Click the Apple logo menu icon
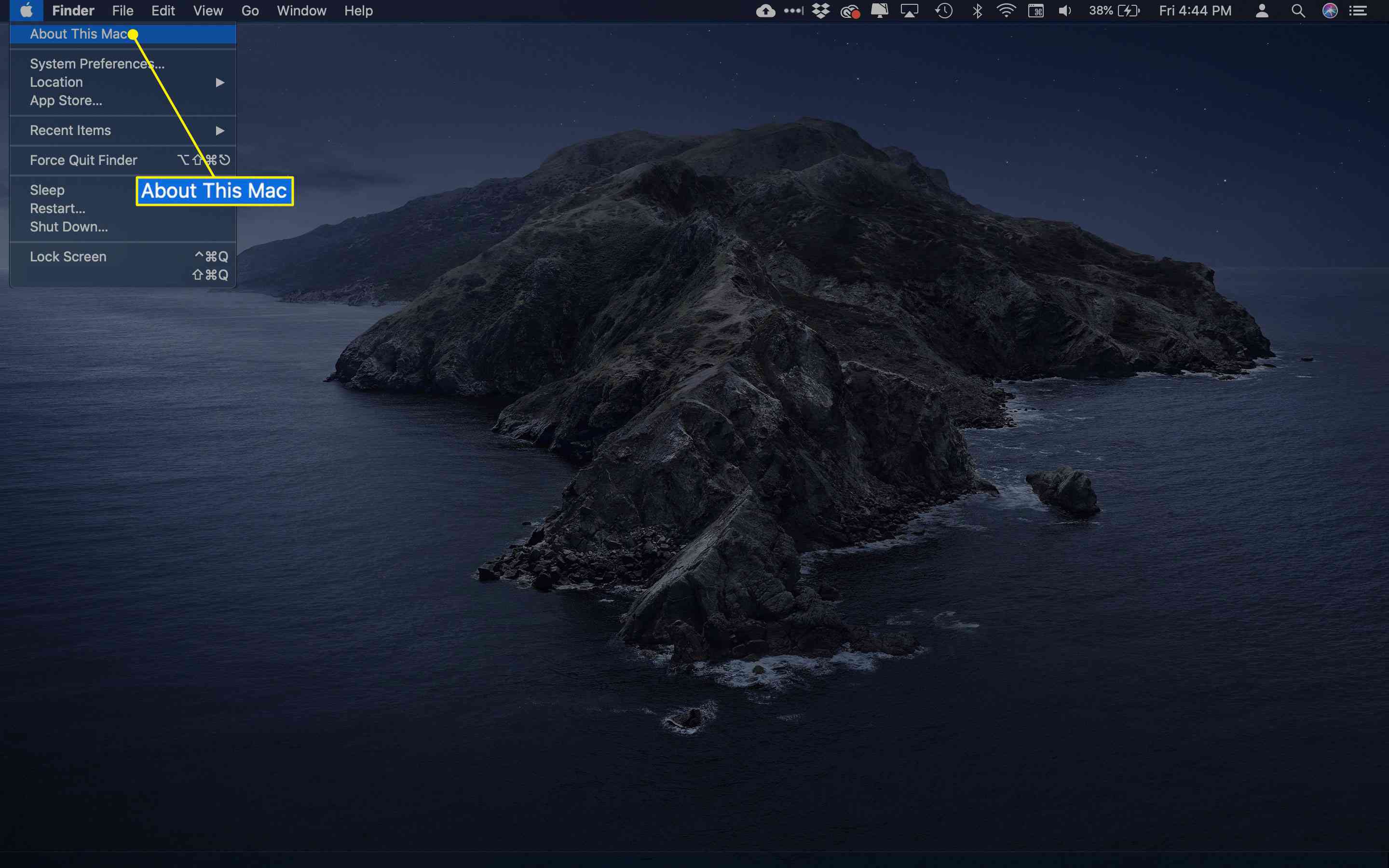This screenshot has width=1389, height=868. [x=27, y=10]
